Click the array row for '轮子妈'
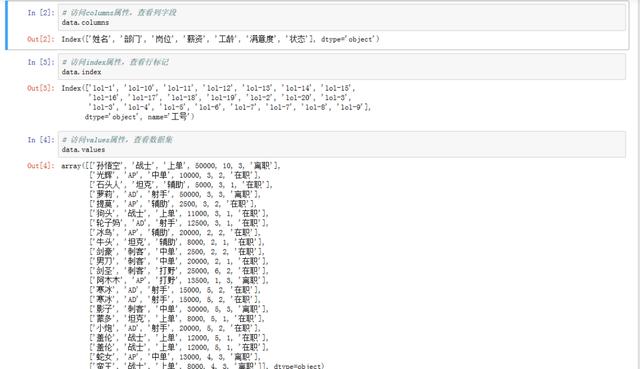The height and width of the screenshot is (369, 640). coord(179,223)
